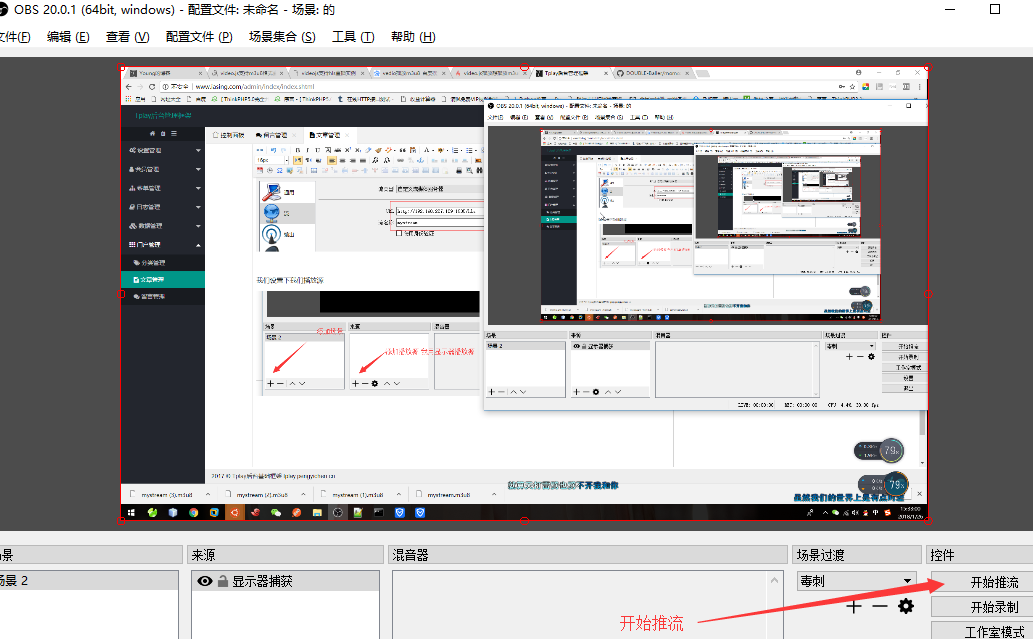Open transition properties gear icon
The image size is (1033, 639).
pyautogui.click(x=907, y=606)
